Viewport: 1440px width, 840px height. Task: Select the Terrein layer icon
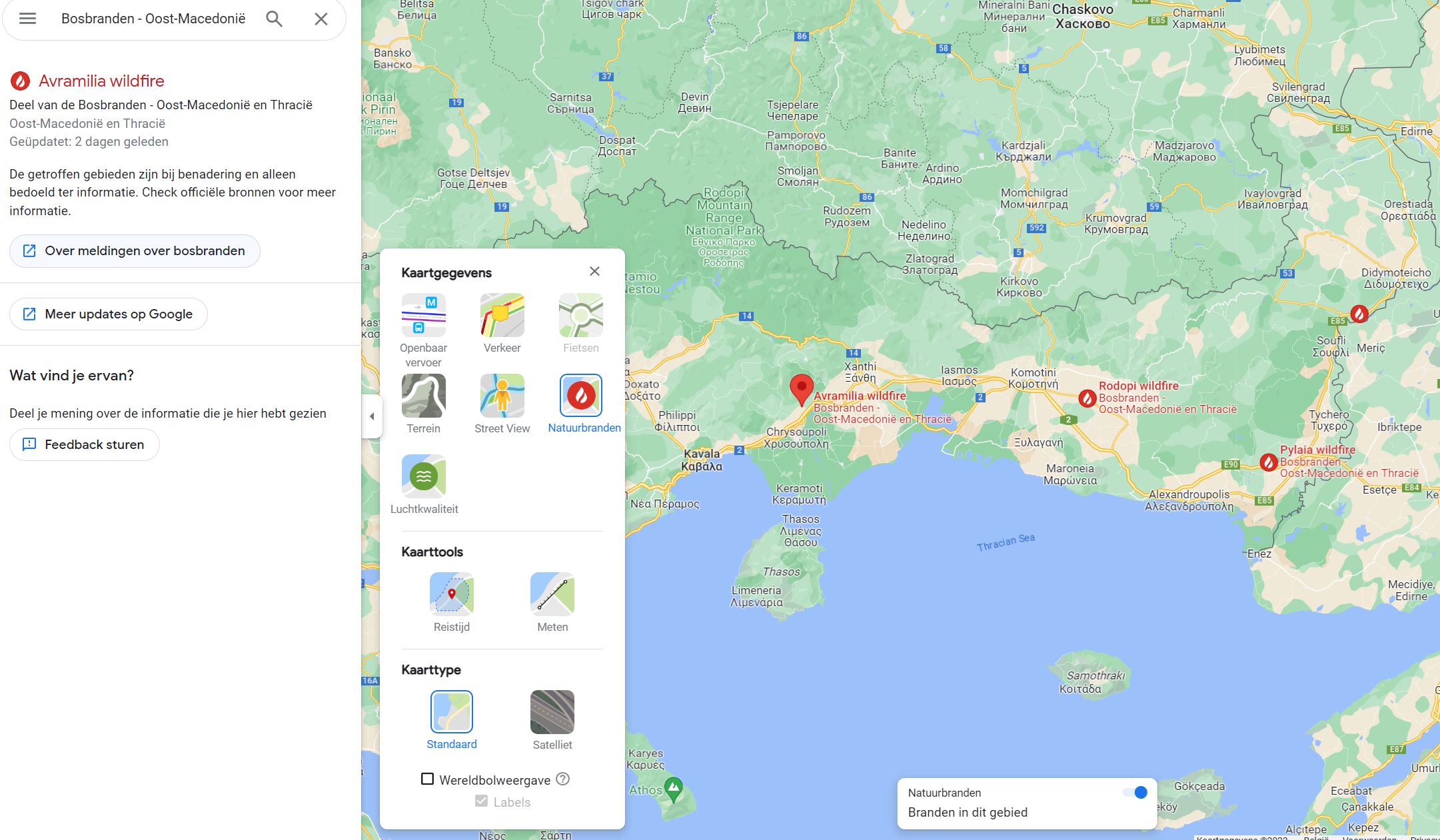[423, 396]
